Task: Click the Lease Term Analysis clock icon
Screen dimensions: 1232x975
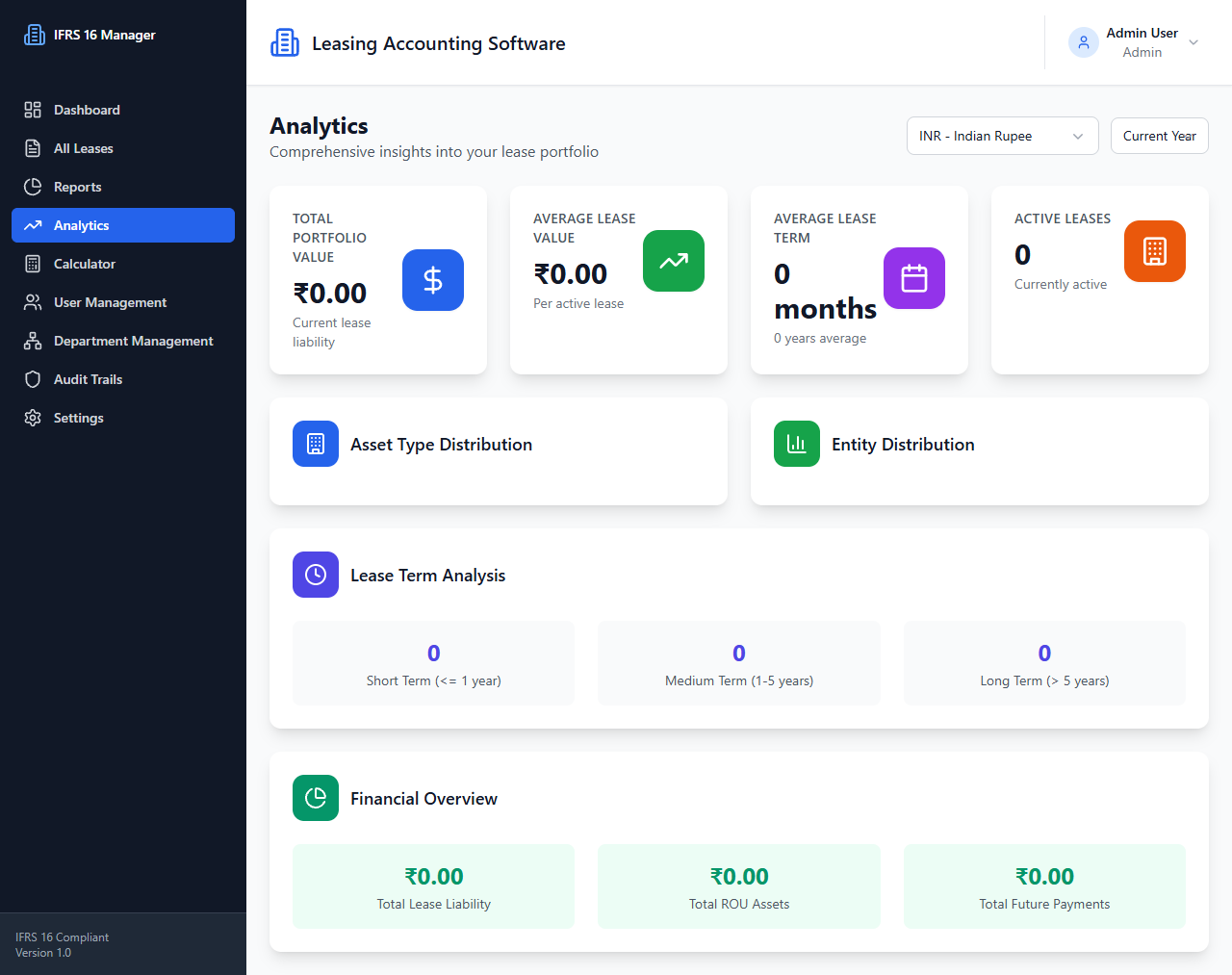Action: coord(316,575)
